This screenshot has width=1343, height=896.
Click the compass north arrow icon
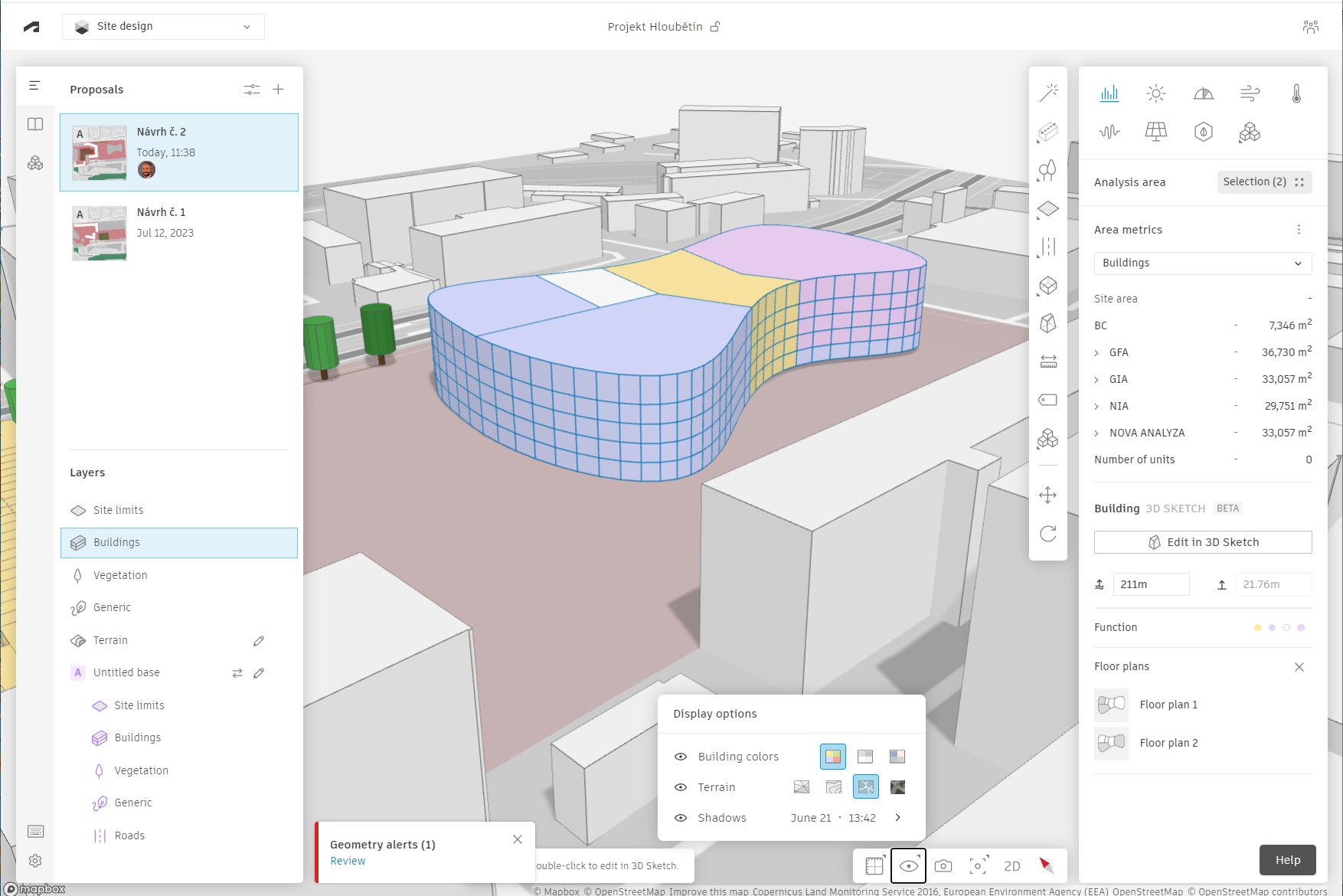click(1046, 865)
